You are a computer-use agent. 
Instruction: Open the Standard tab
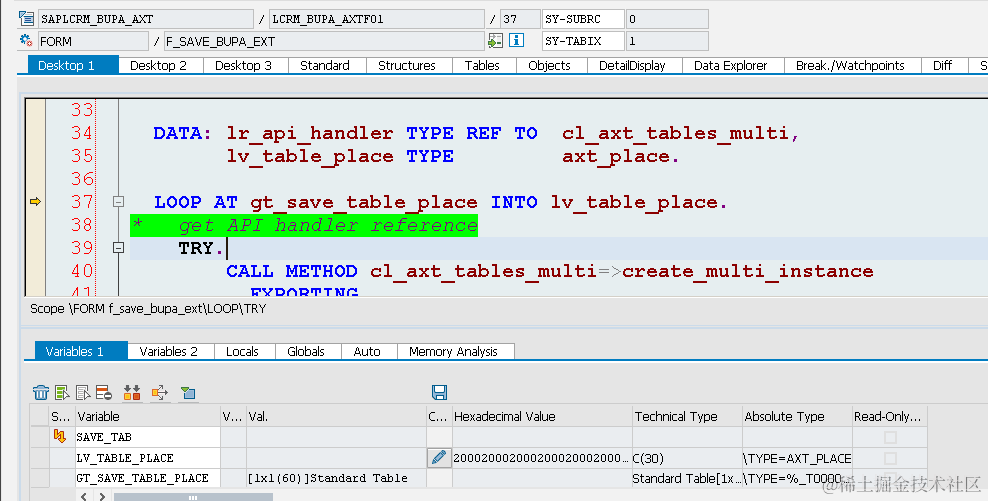click(325, 66)
